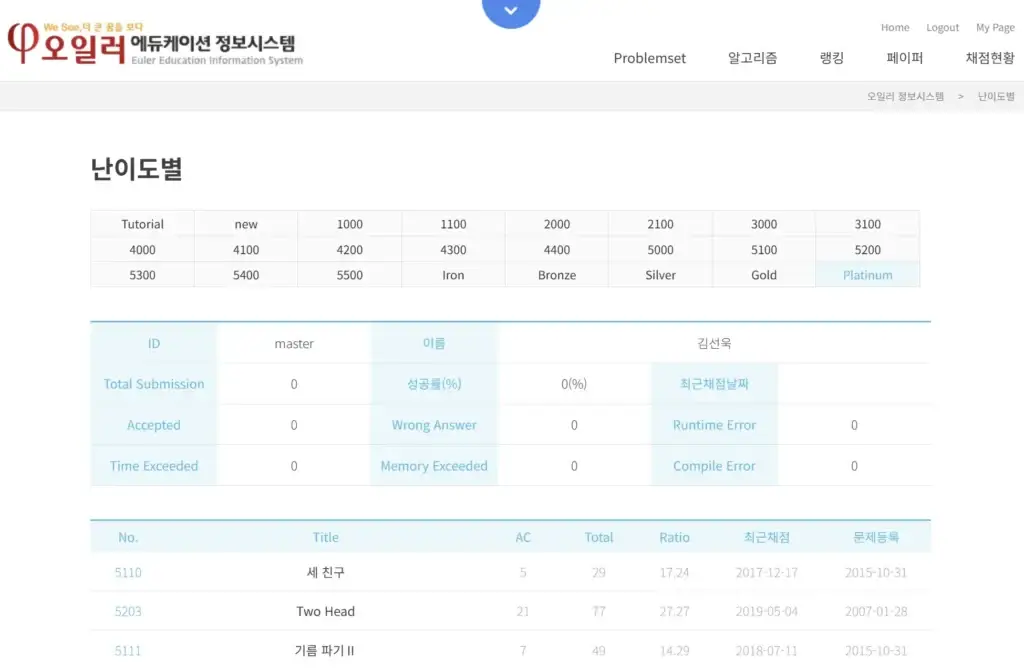The height and width of the screenshot is (669, 1024).
Task: Click the 오일러 정보시스템 breadcrumb
Action: click(905, 96)
